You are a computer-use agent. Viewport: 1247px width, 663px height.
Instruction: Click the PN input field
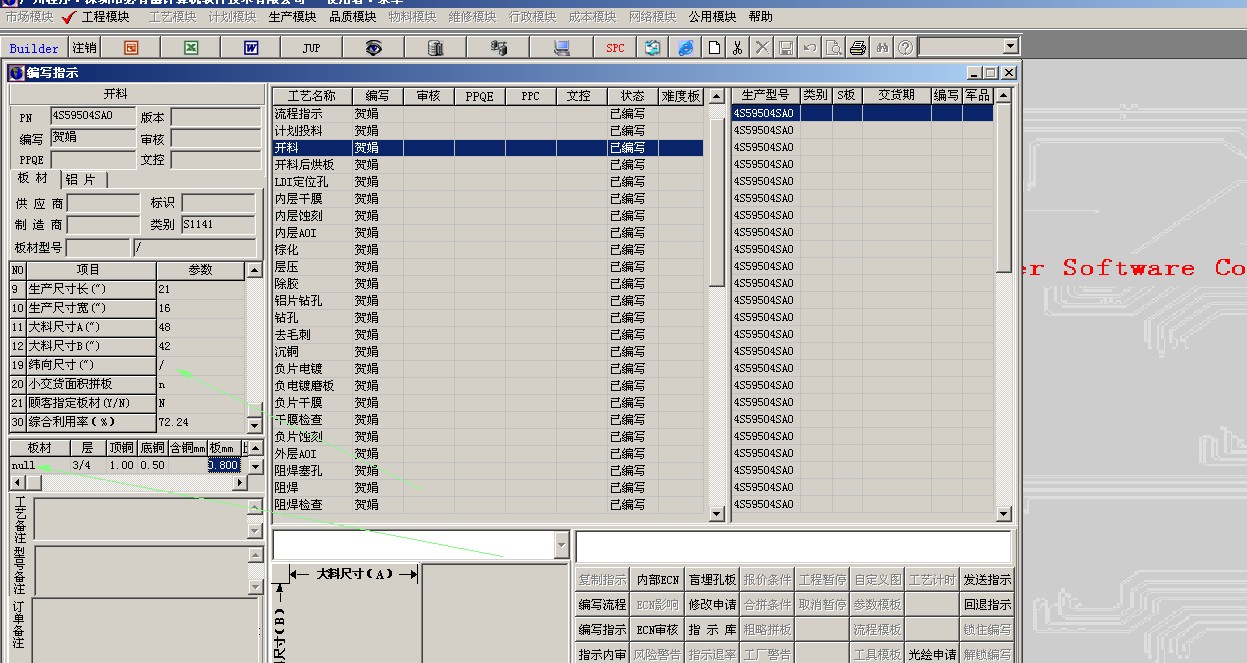93,116
